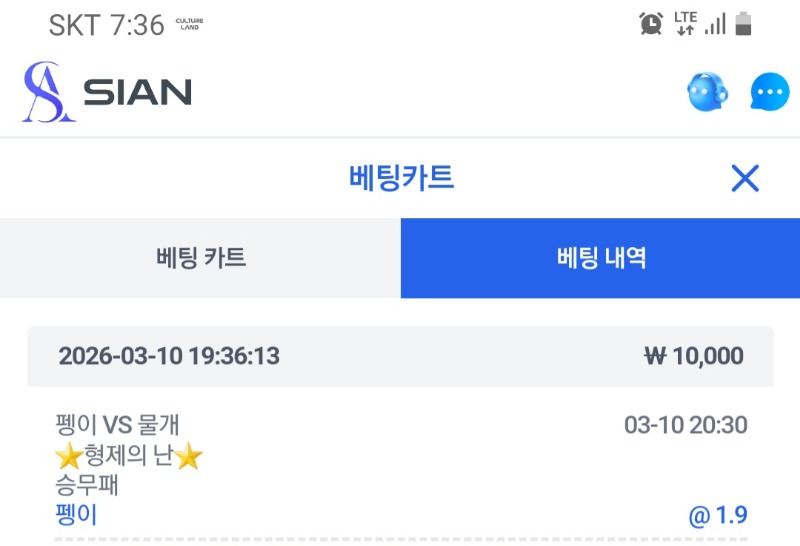Close the 베팅카트 panel with X

point(745,179)
